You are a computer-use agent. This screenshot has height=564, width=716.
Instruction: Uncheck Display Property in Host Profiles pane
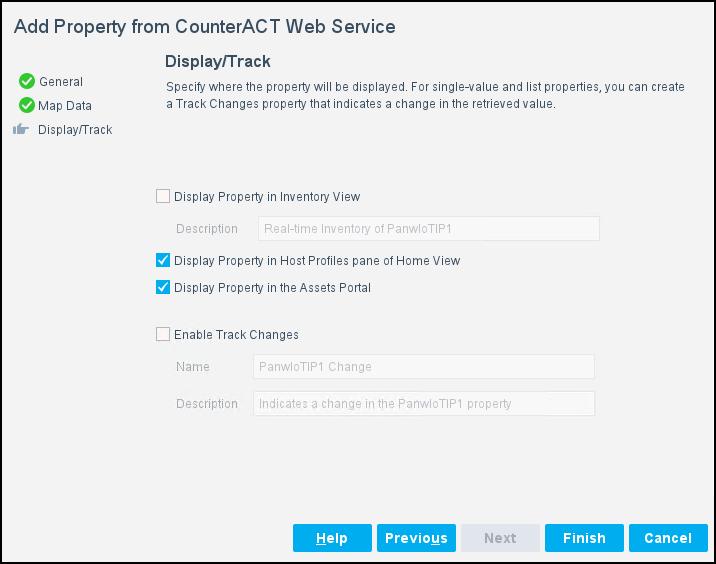pos(163,261)
